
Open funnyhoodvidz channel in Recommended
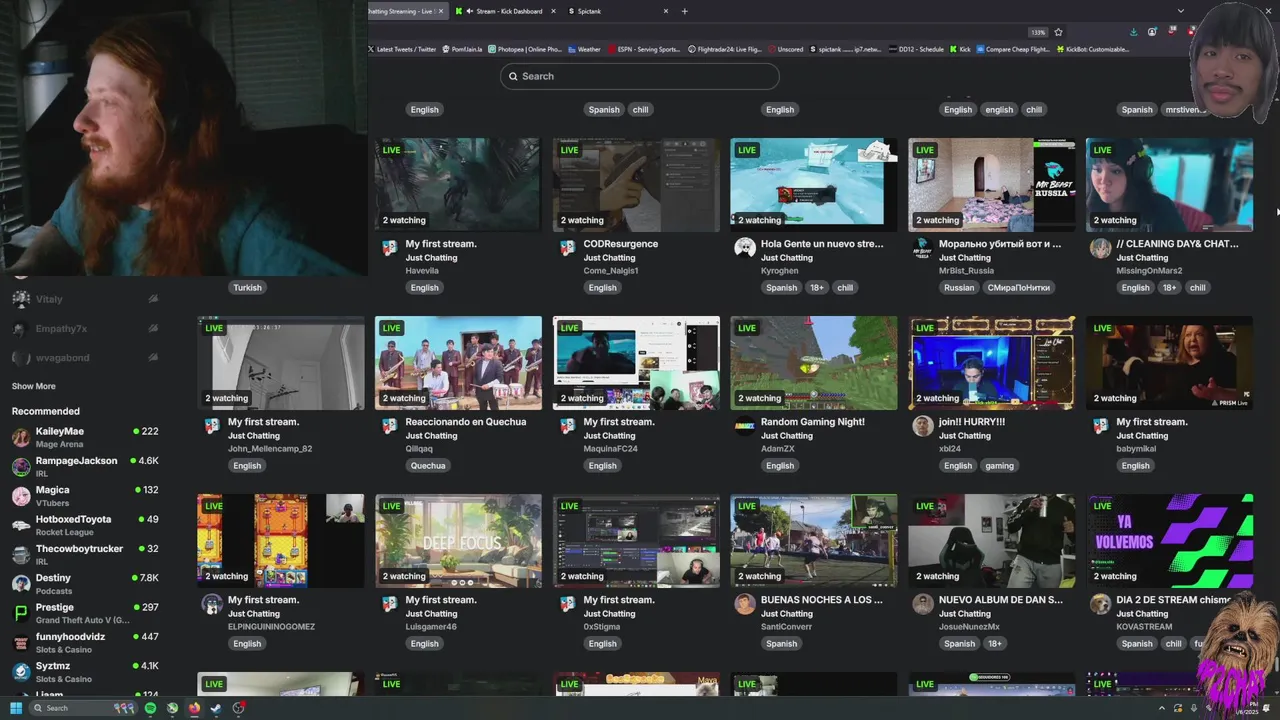click(85, 642)
